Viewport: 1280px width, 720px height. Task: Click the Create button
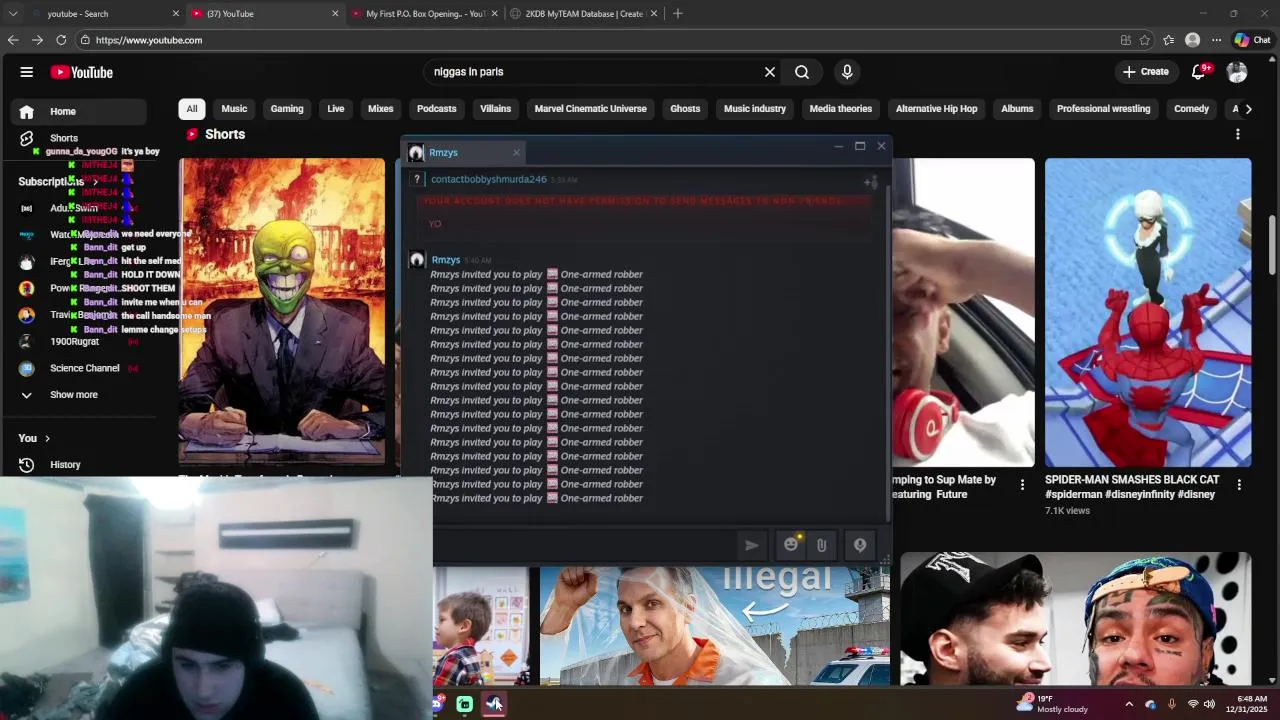[x=1145, y=72]
